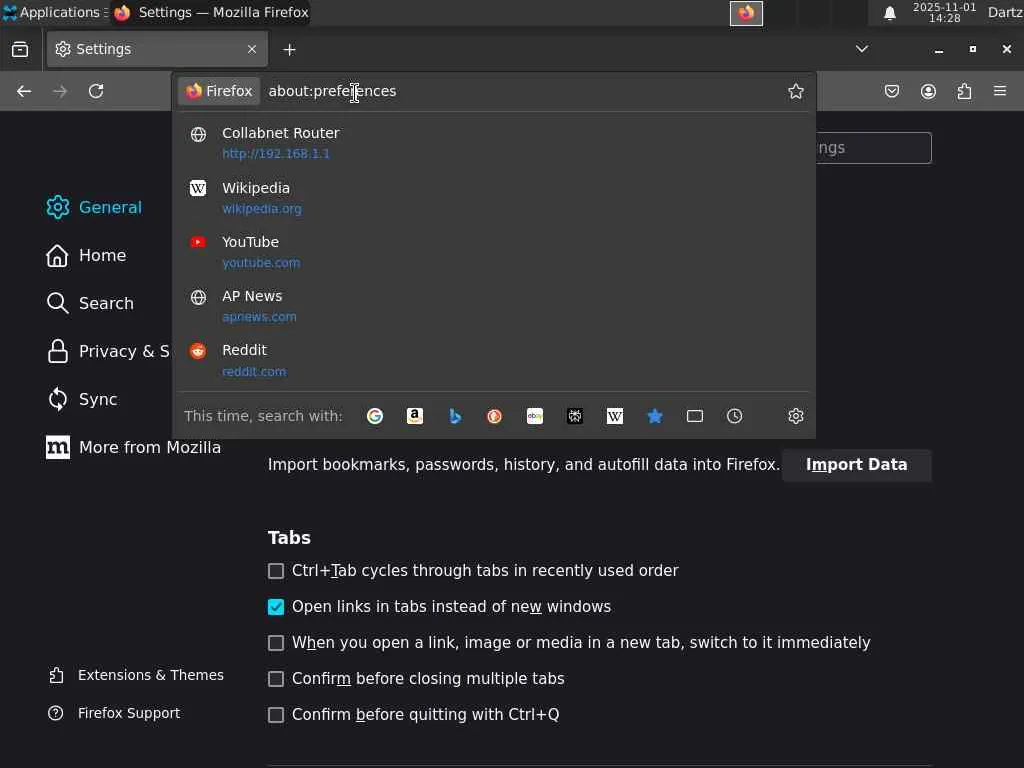This screenshot has height=768, width=1024.
Task: Click the Import Data button
Action: point(856,465)
